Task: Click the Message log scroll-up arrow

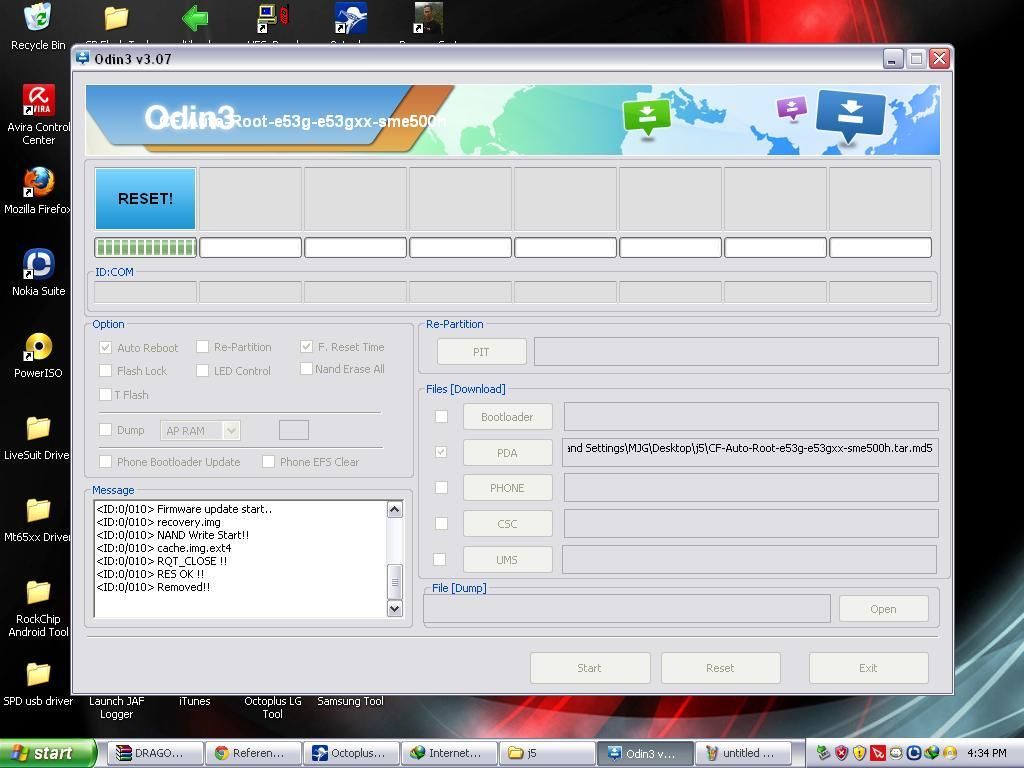Action: pyautogui.click(x=394, y=509)
